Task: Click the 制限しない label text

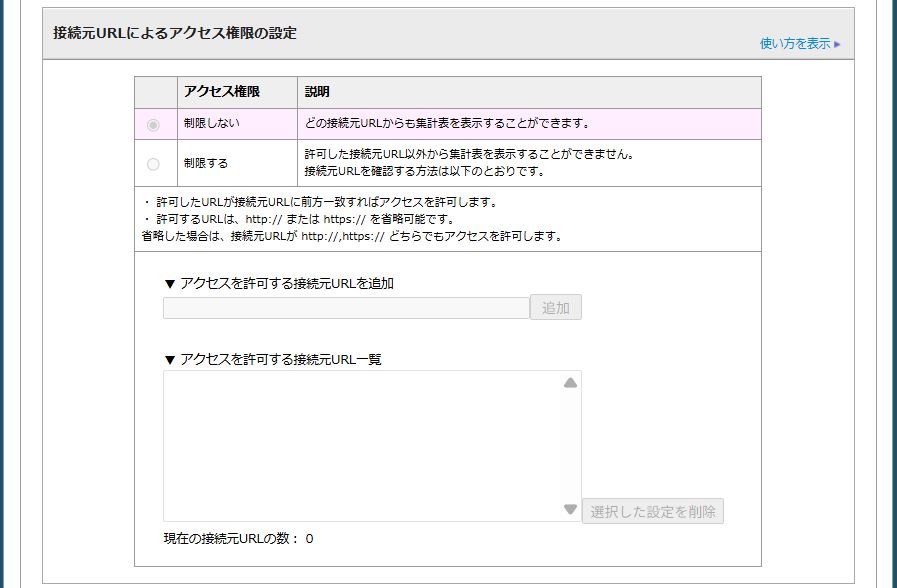Action: point(211,125)
